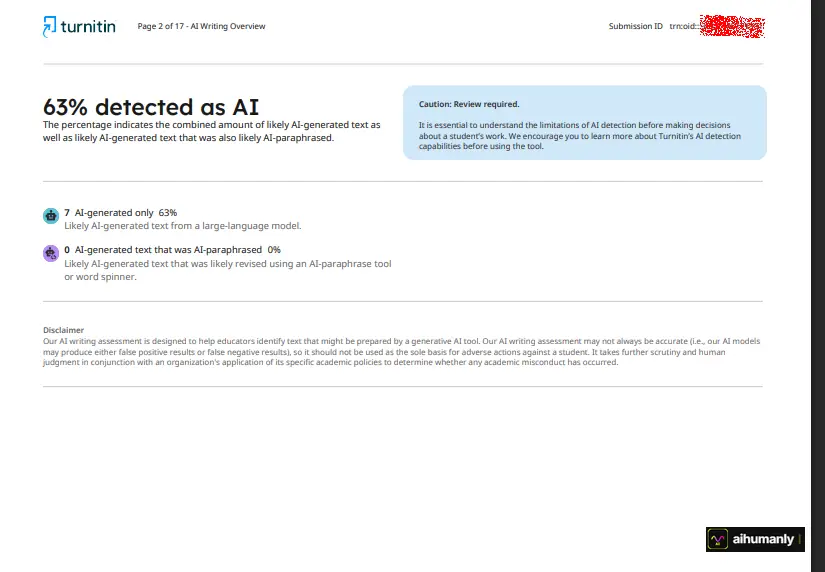Click 'Page 2 of 17 - AI Writing Overview' text
Screen dimensions: 825x572
pos(202,26)
